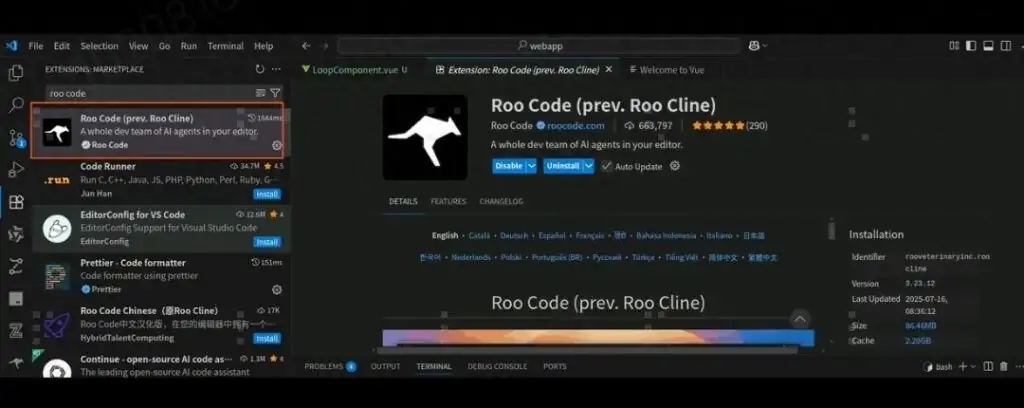Click the Disable button
The height and width of the screenshot is (408, 1024).
coord(509,166)
